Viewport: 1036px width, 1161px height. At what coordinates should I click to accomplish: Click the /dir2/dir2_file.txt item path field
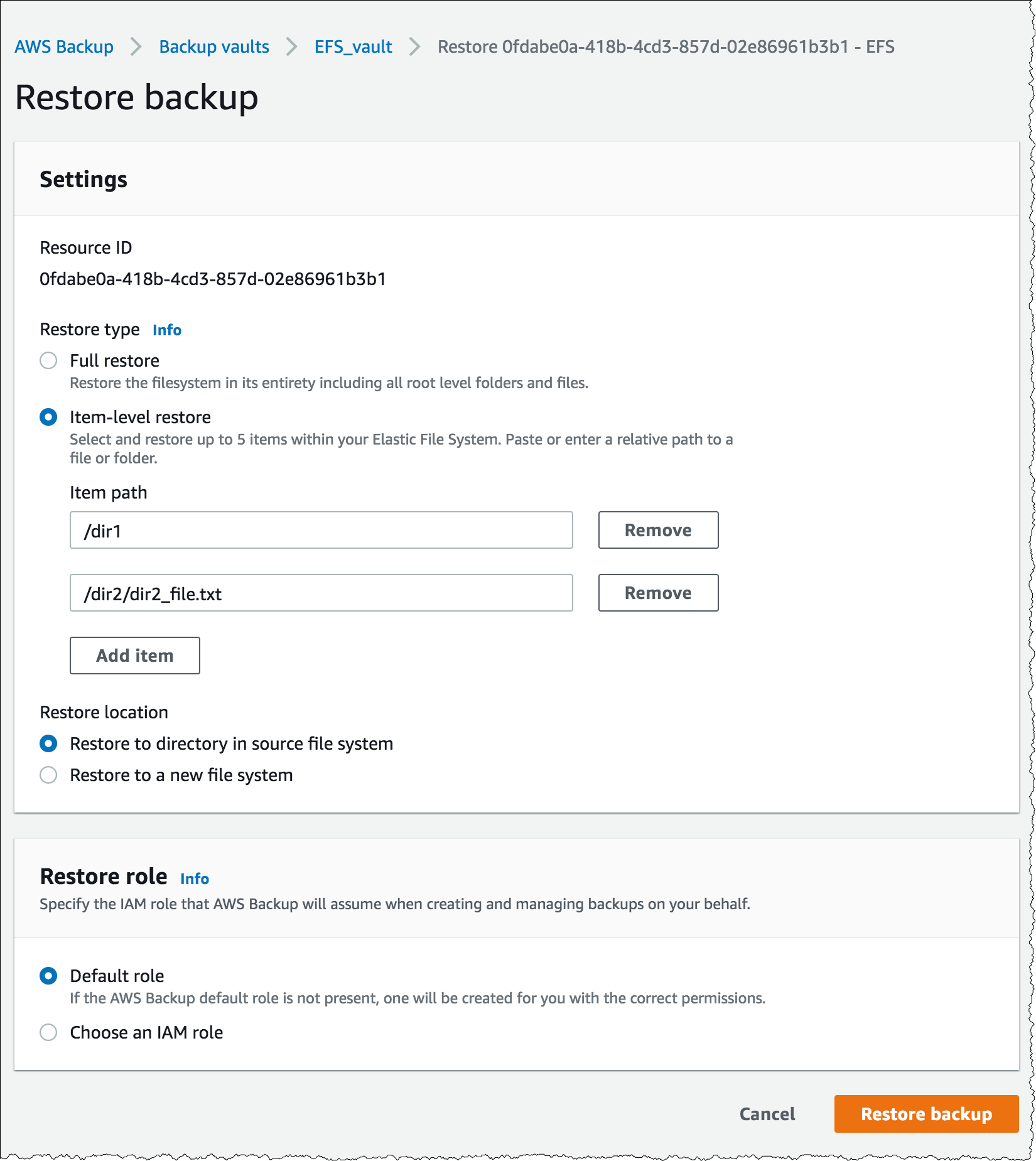point(321,593)
